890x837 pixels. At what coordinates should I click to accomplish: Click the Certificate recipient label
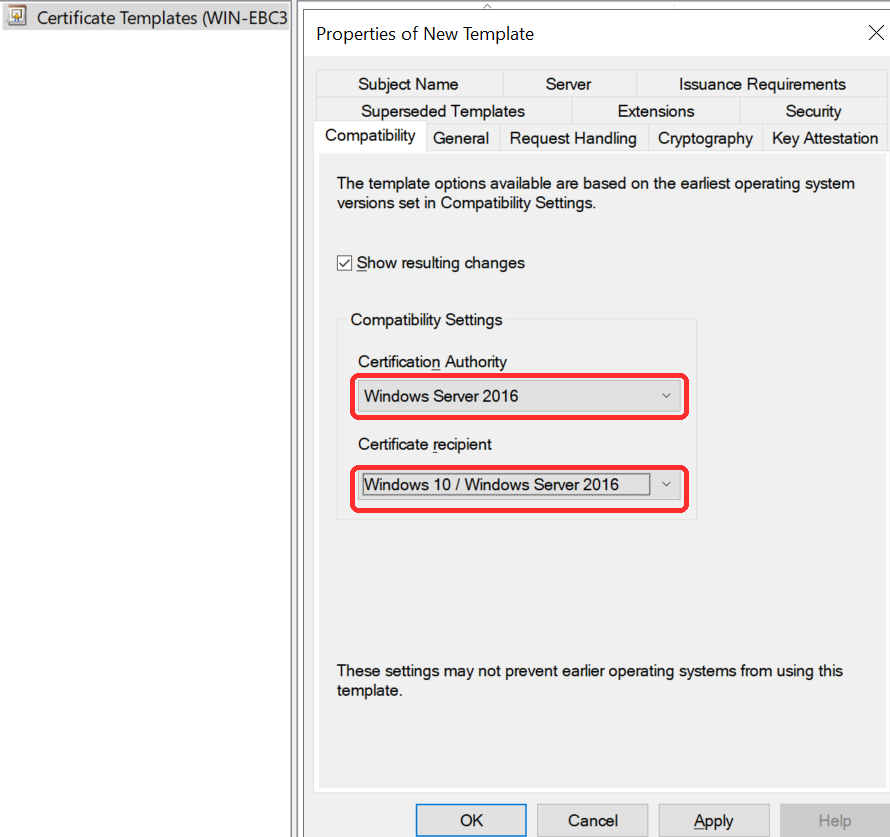[x=425, y=444]
